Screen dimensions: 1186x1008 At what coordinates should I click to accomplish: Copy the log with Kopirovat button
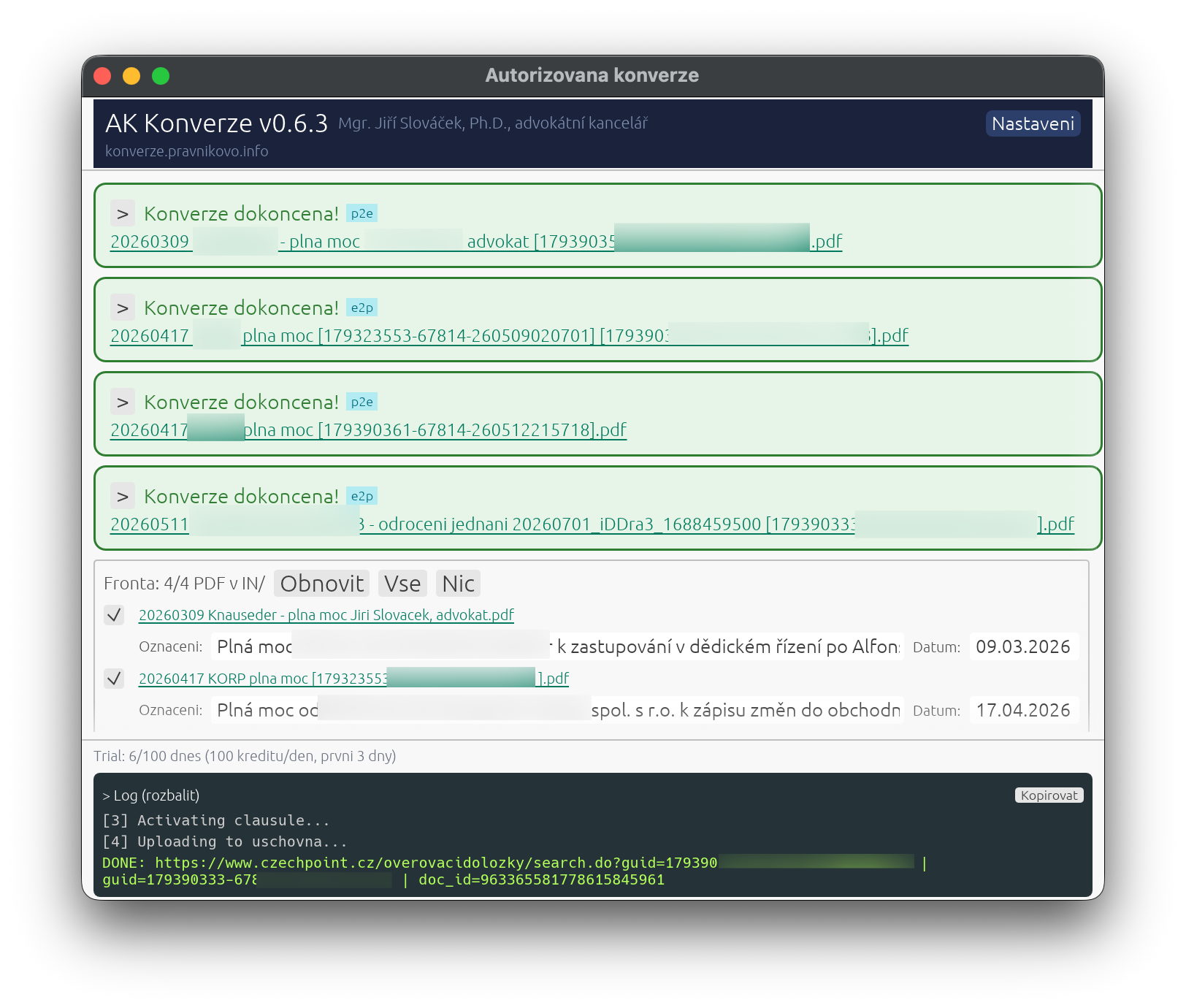point(1049,795)
